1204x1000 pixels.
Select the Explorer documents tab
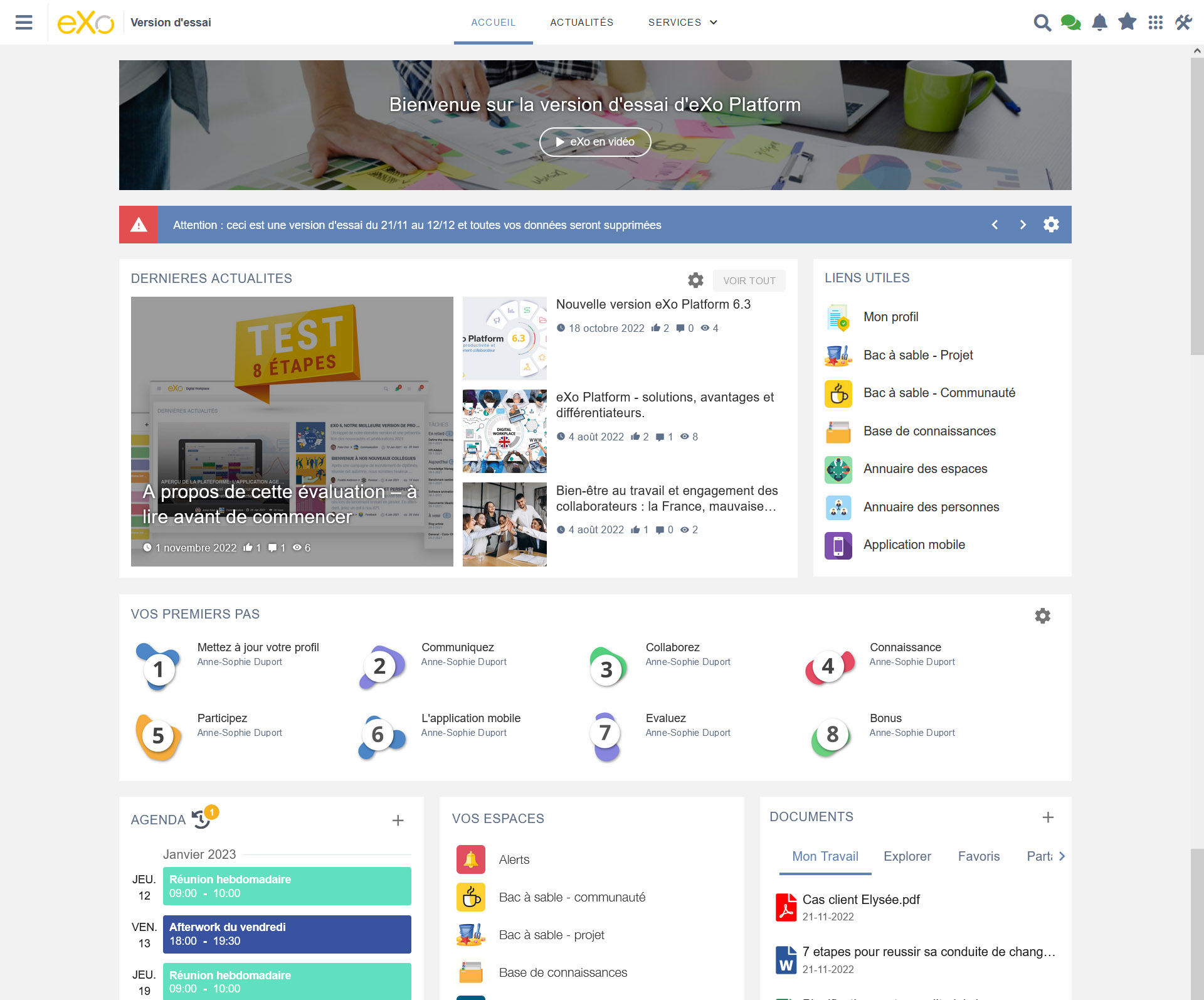coord(907,856)
